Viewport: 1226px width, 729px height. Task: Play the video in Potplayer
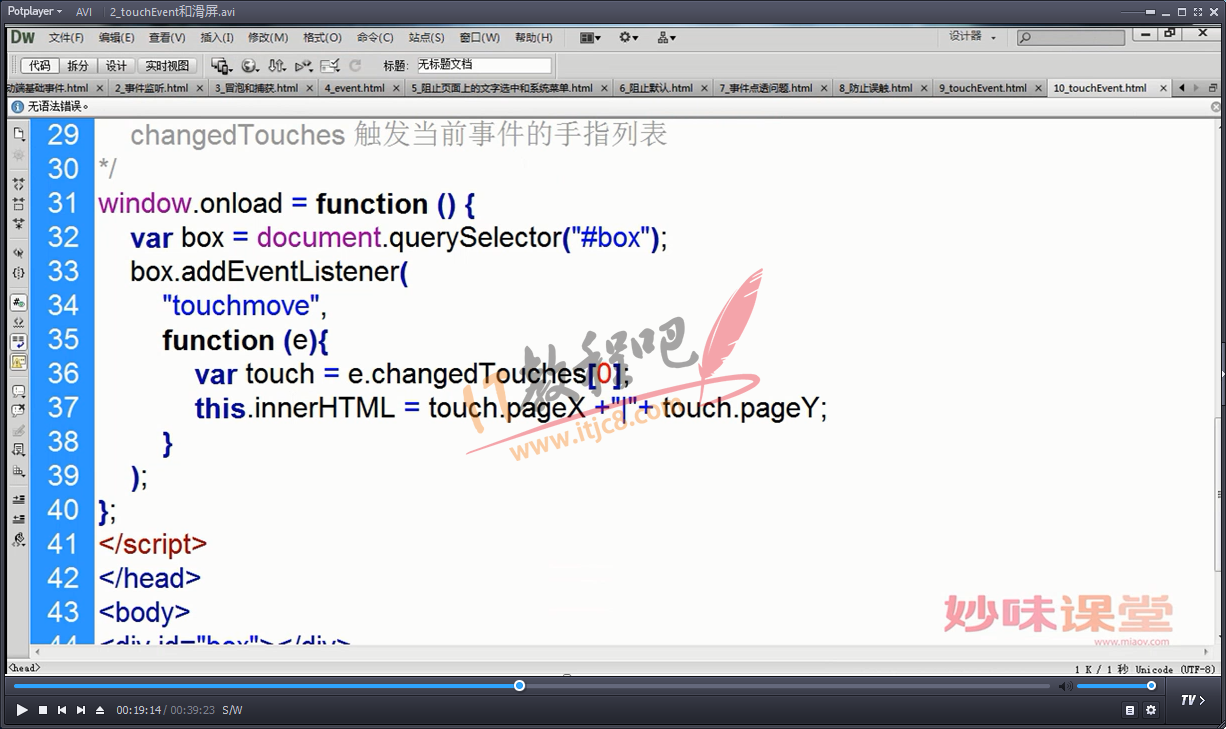pyautogui.click(x=22, y=710)
